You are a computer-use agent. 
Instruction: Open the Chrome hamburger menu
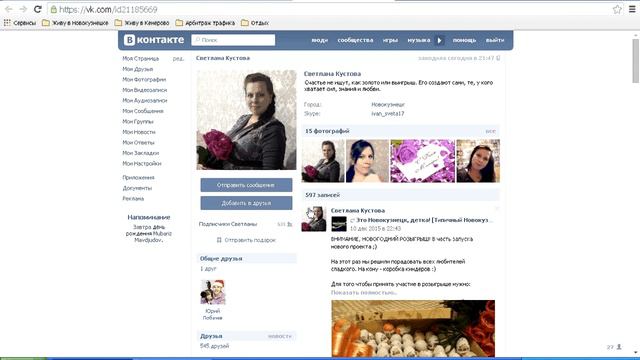click(x=632, y=9)
